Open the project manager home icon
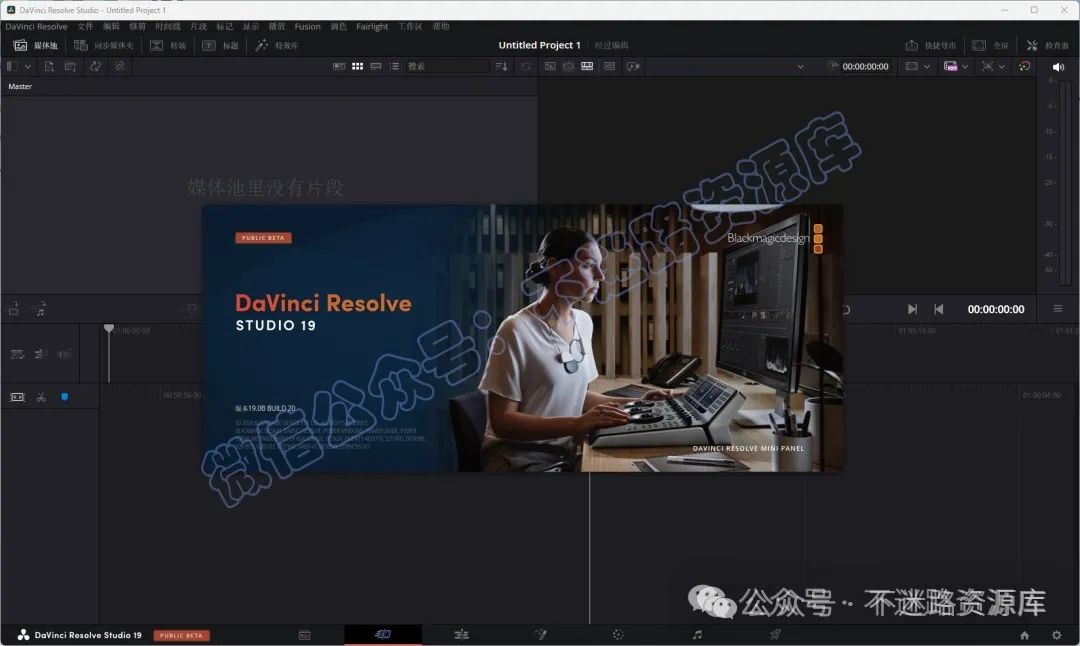 point(1024,635)
